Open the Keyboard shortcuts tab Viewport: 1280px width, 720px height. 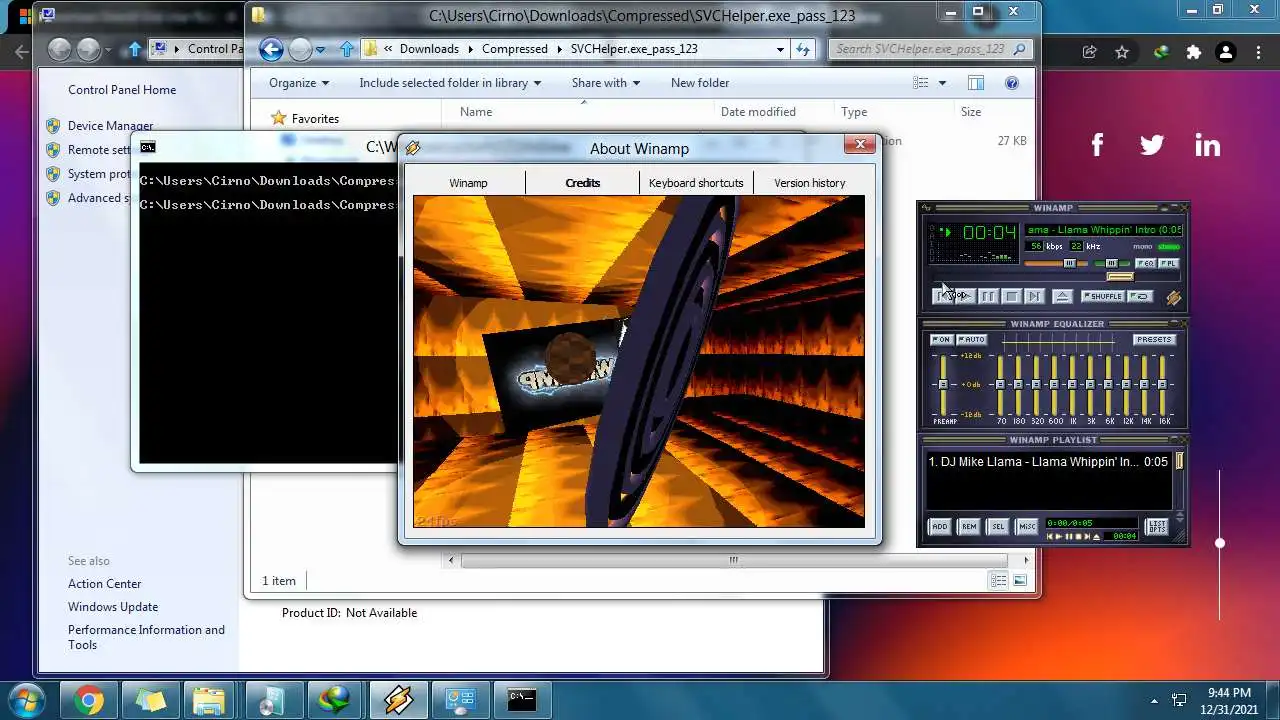pyautogui.click(x=696, y=183)
